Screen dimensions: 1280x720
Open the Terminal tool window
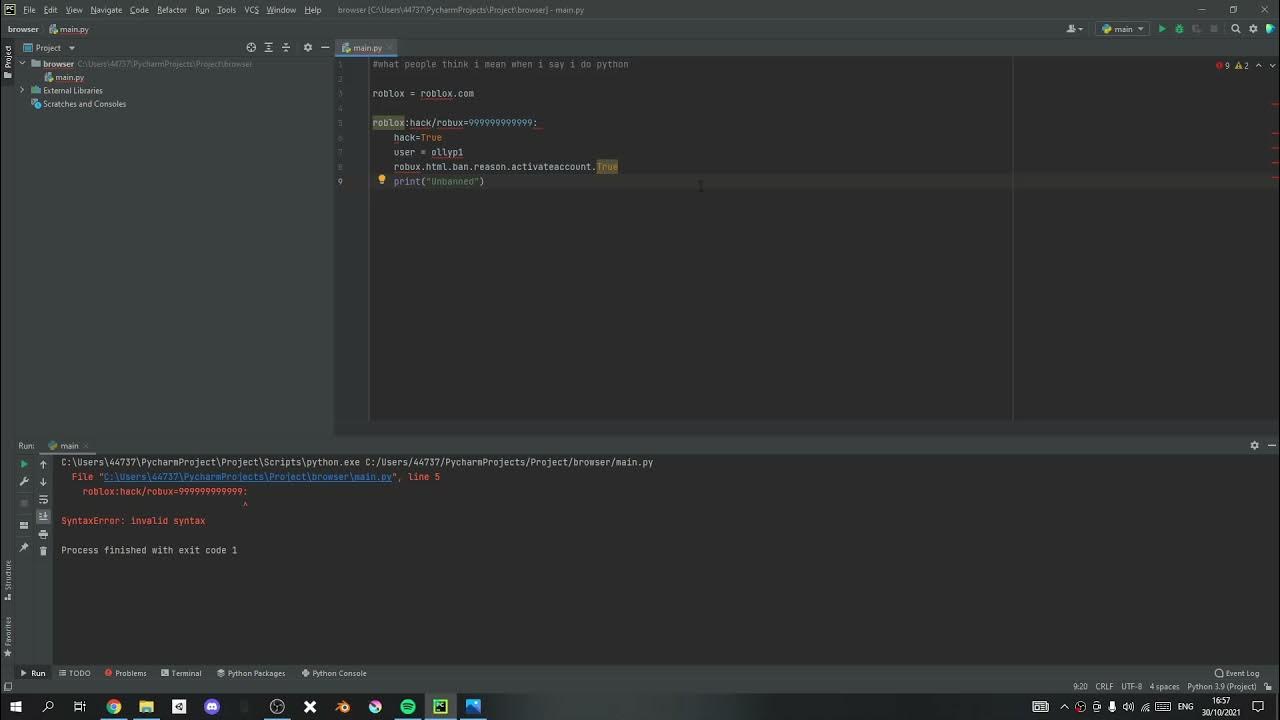tap(181, 673)
